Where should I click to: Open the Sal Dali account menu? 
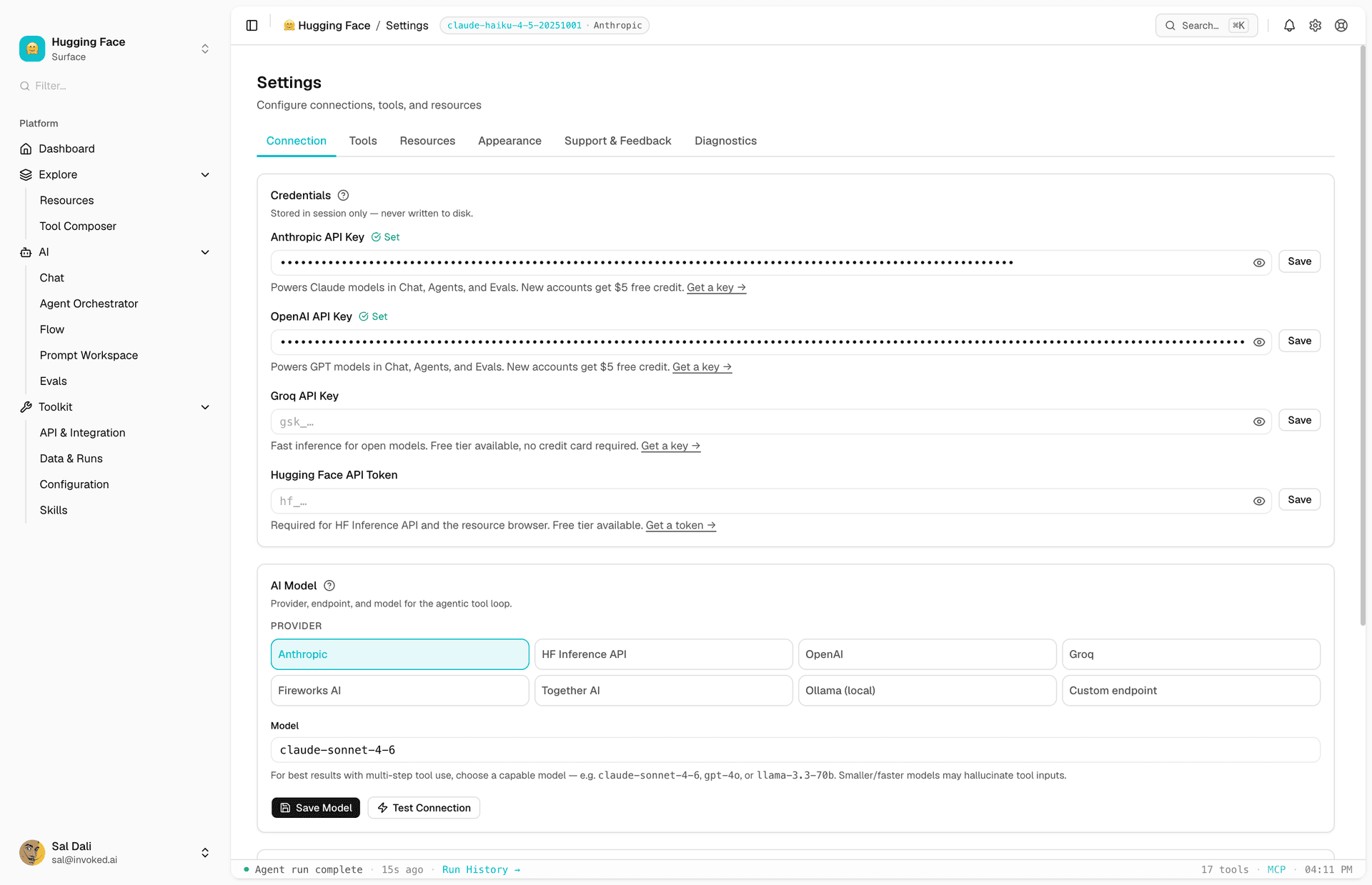205,853
